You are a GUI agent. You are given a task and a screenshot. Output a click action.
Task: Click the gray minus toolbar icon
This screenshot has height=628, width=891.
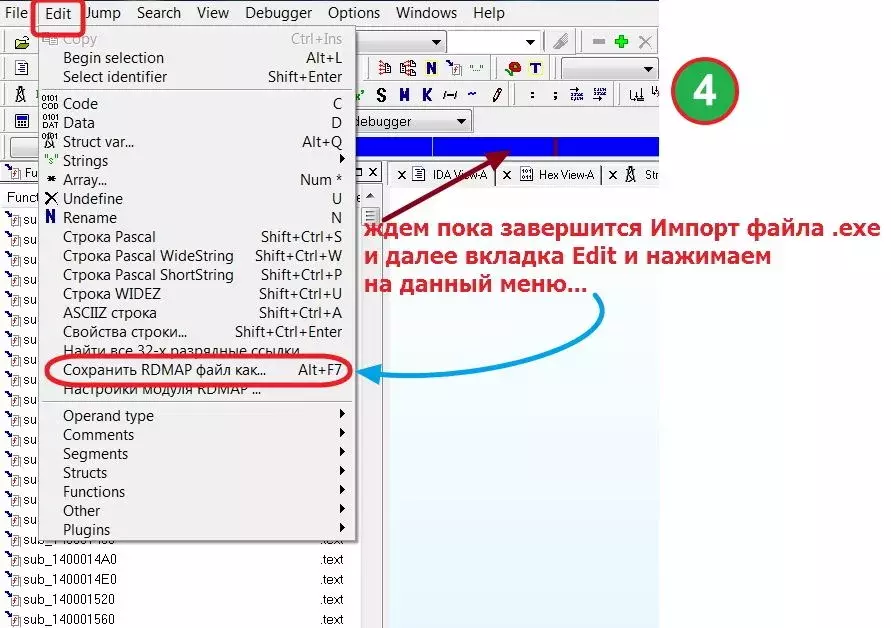598,41
